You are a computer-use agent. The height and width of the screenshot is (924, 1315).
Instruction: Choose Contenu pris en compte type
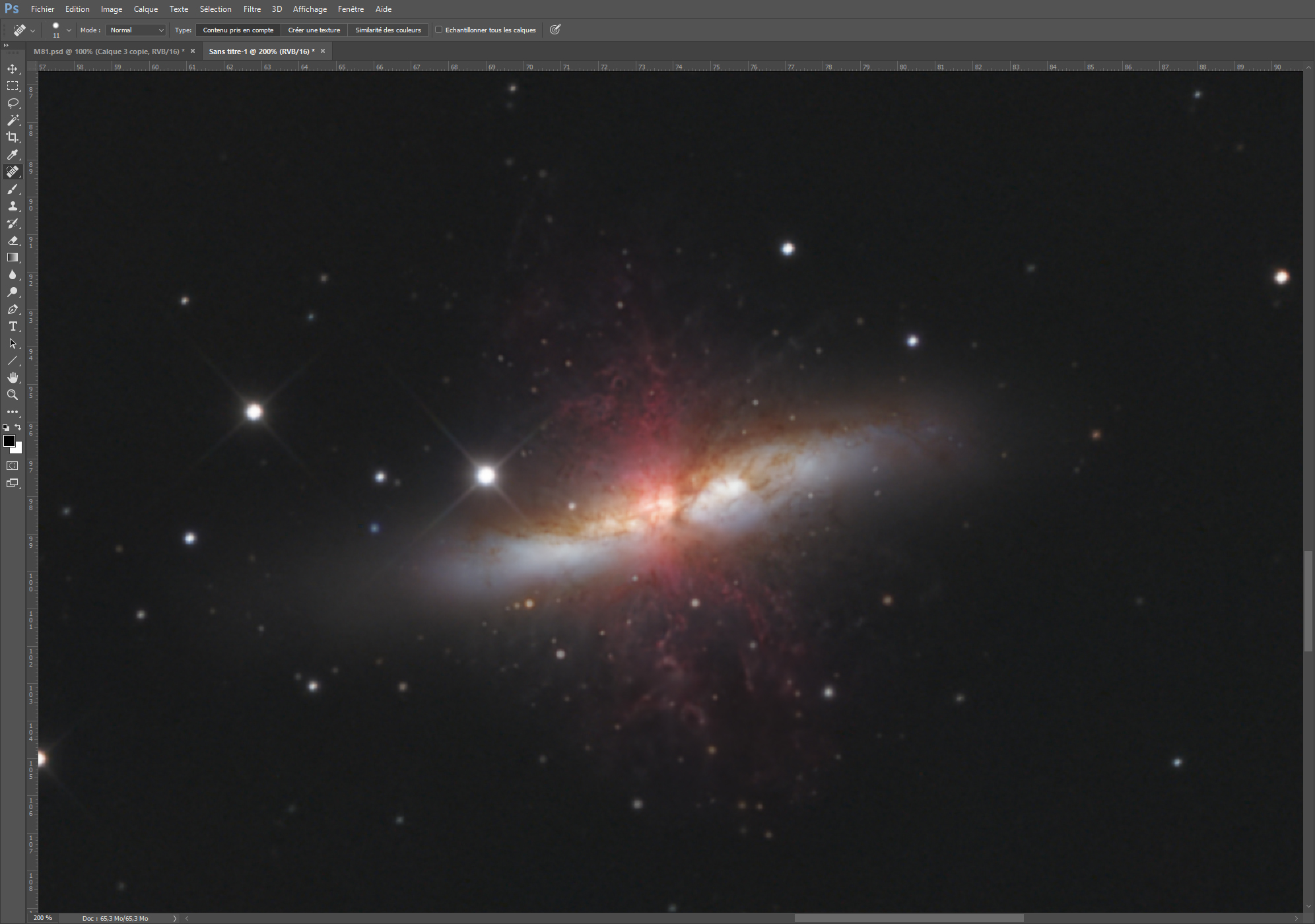pos(238,30)
